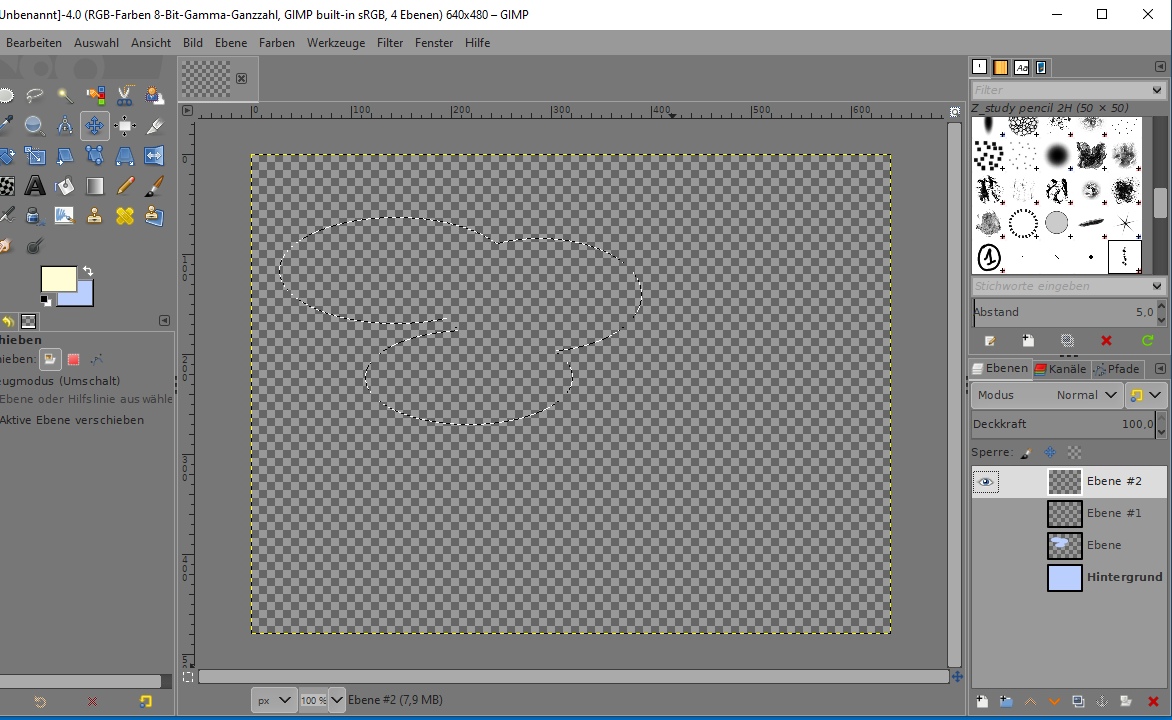This screenshot has height=720, width=1172.
Task: Set move mode to path
Action: click(97, 360)
